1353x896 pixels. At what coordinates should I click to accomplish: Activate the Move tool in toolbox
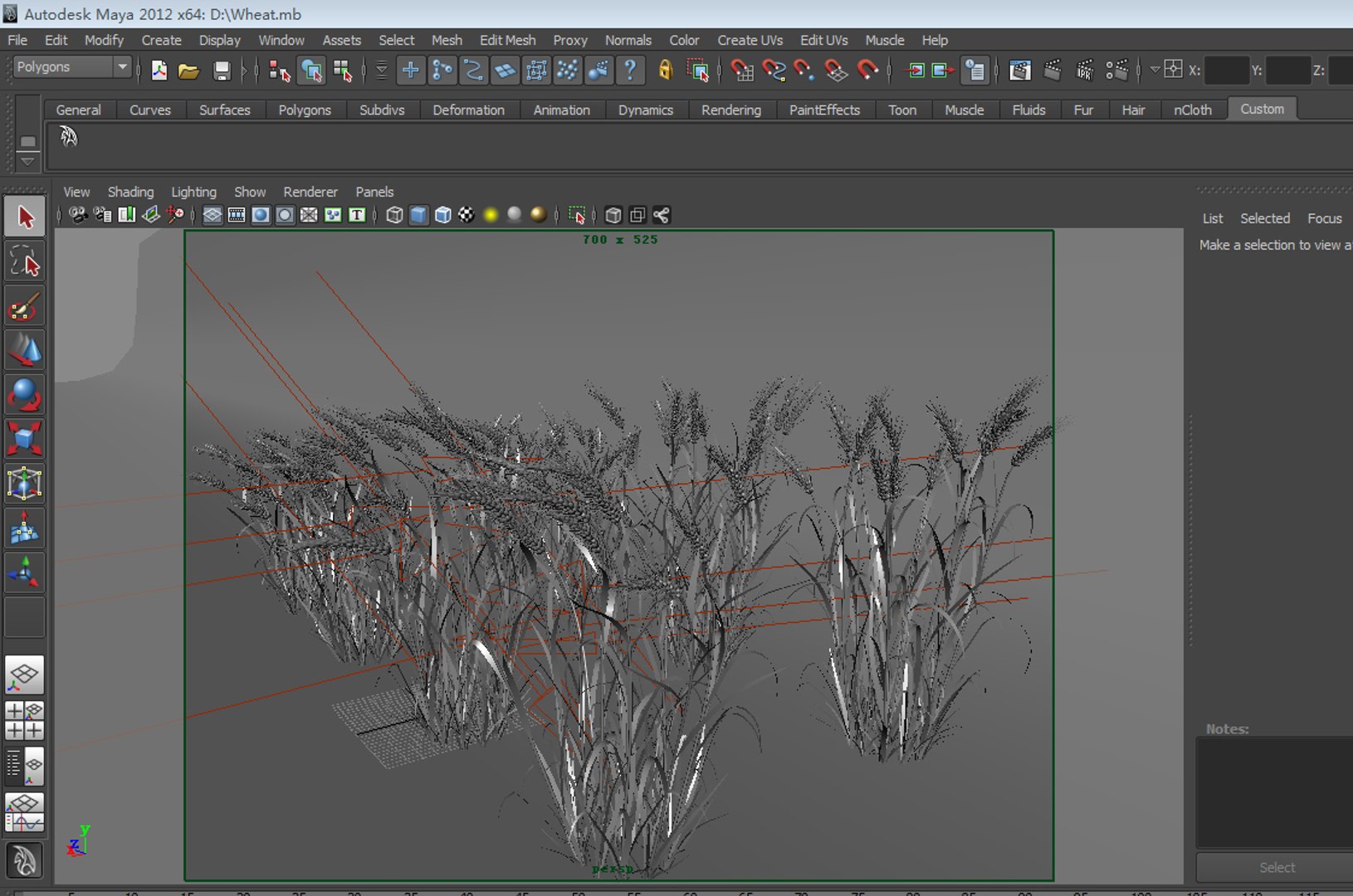[25, 350]
